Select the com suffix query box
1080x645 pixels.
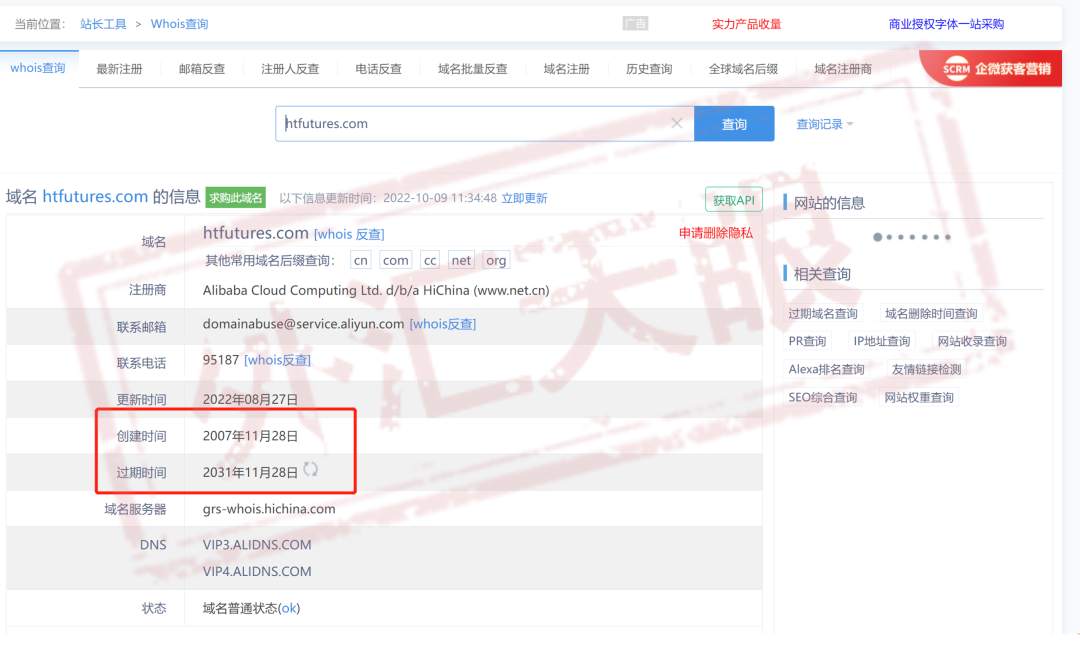click(395, 260)
